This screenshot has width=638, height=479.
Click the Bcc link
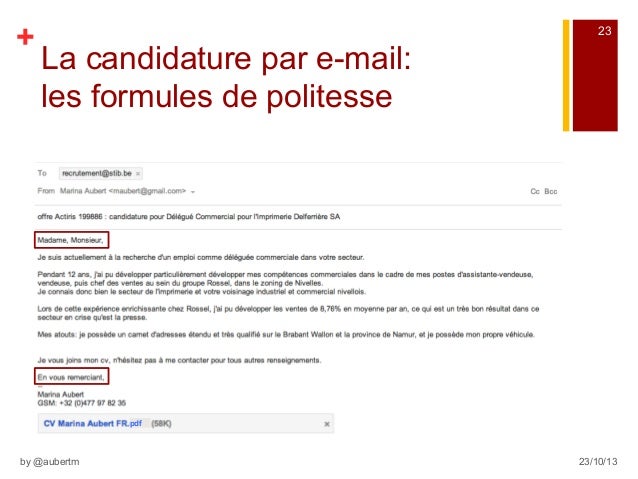pos(552,189)
